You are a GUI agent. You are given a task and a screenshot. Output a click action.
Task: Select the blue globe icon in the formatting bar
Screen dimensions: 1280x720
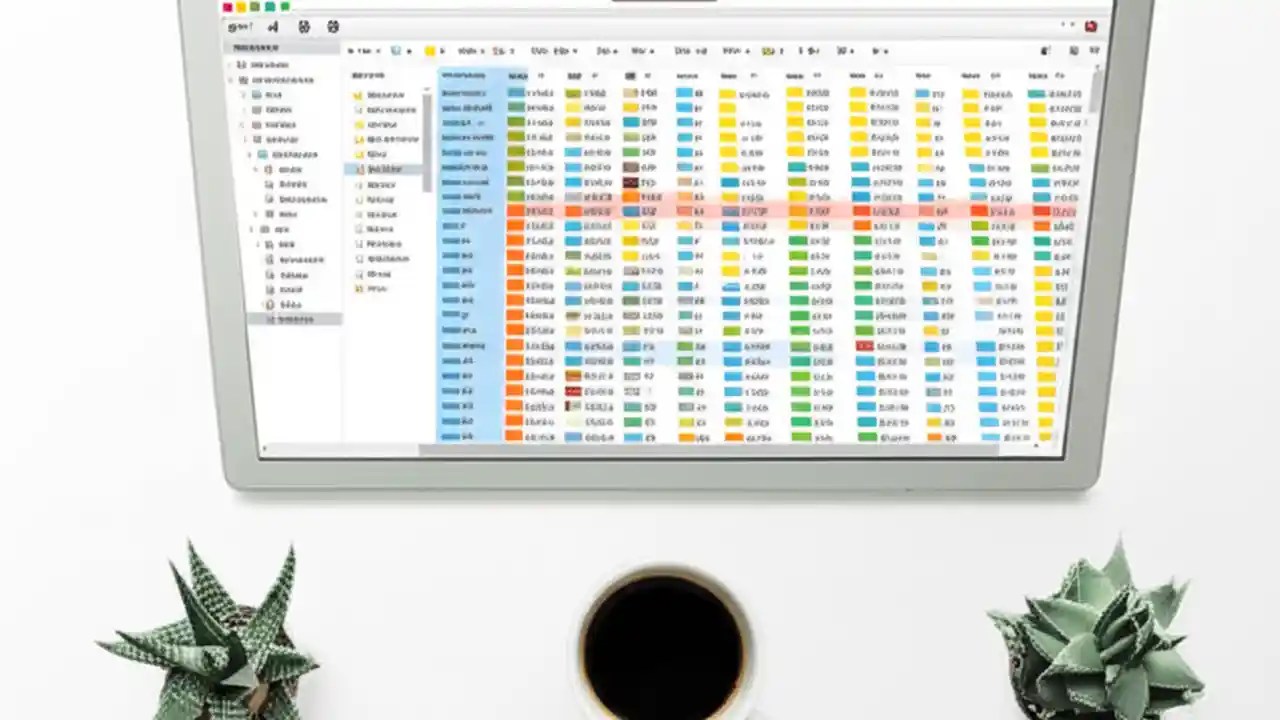tap(395, 50)
